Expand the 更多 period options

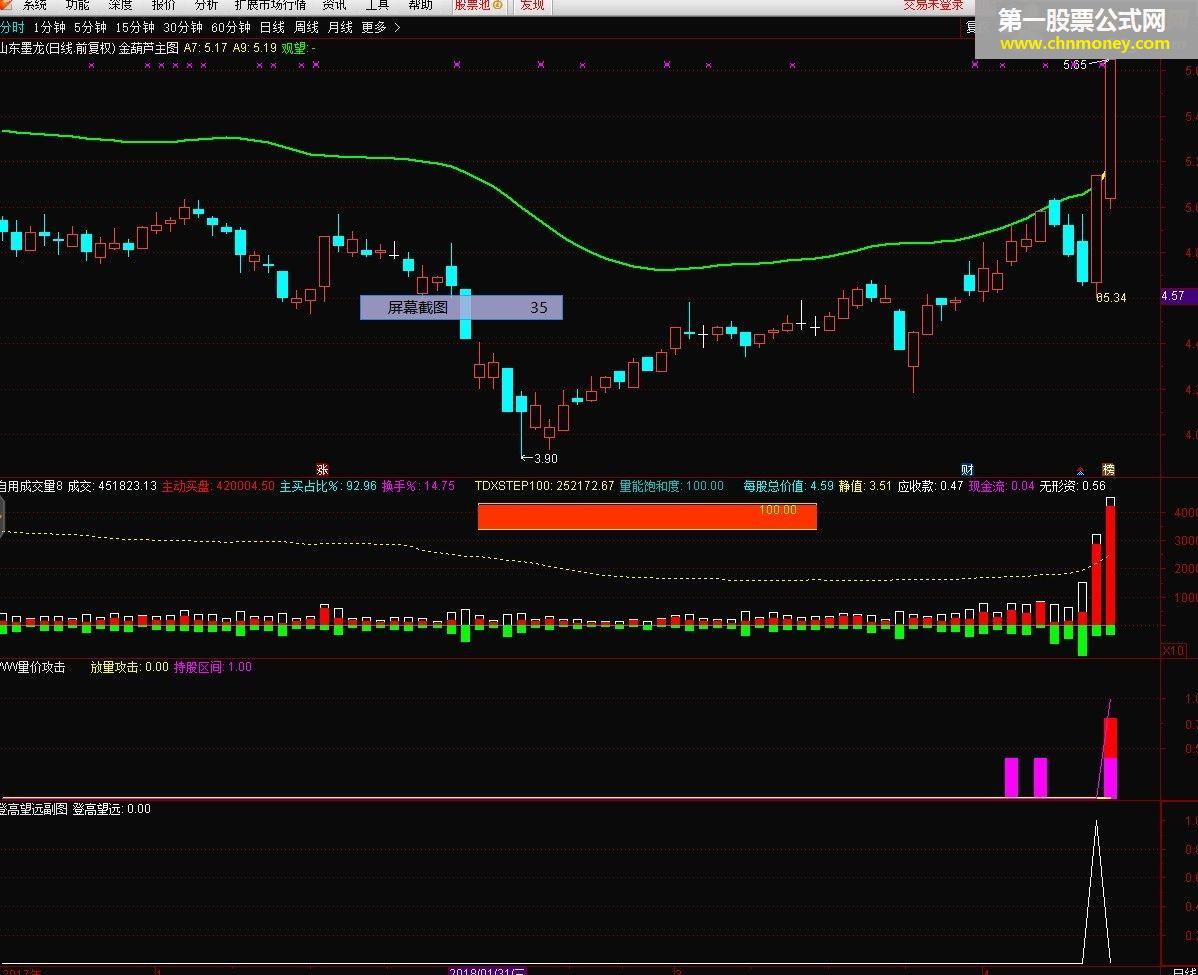(x=380, y=28)
